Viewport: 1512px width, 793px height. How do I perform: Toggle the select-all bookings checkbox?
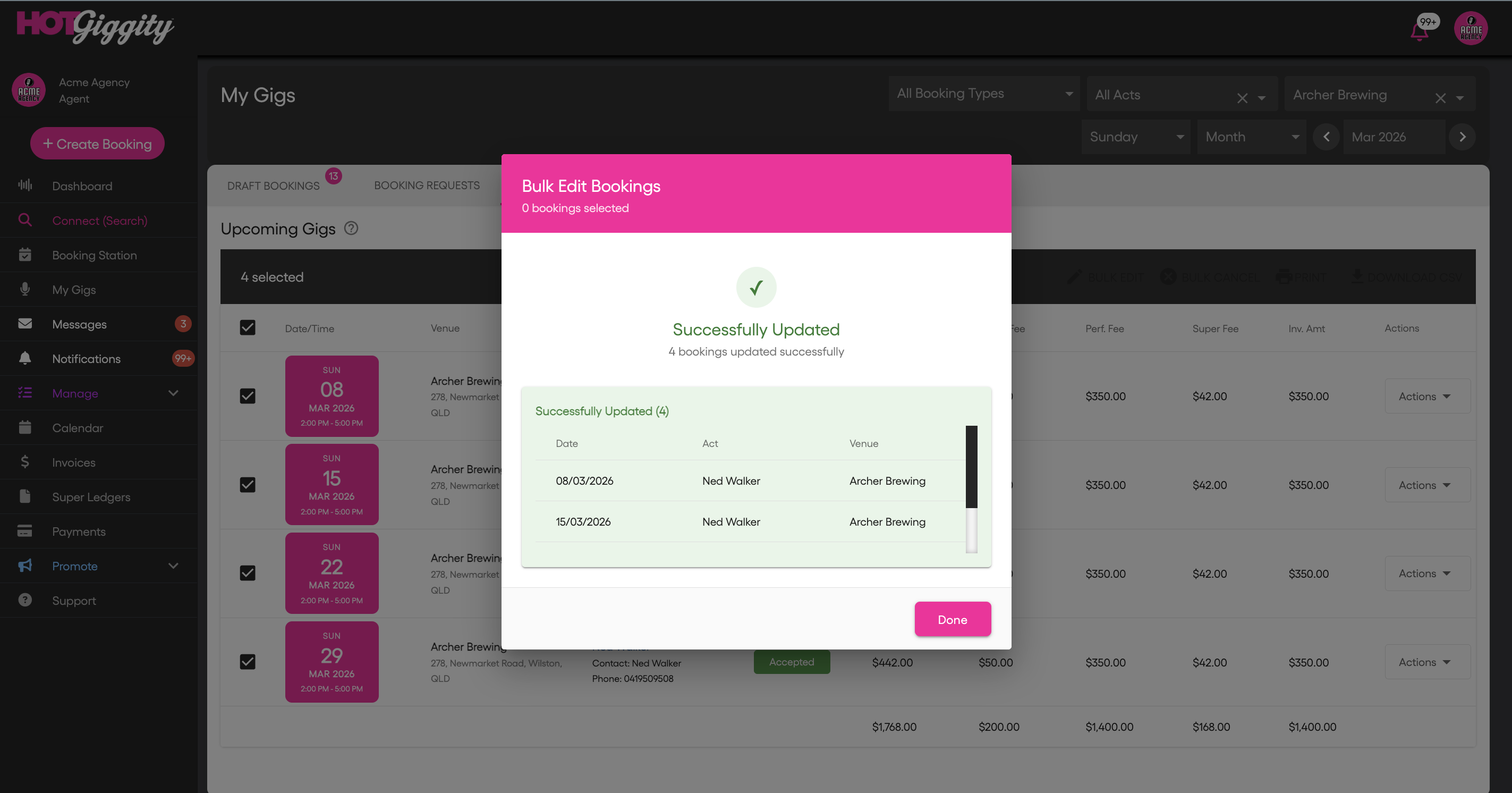(248, 328)
